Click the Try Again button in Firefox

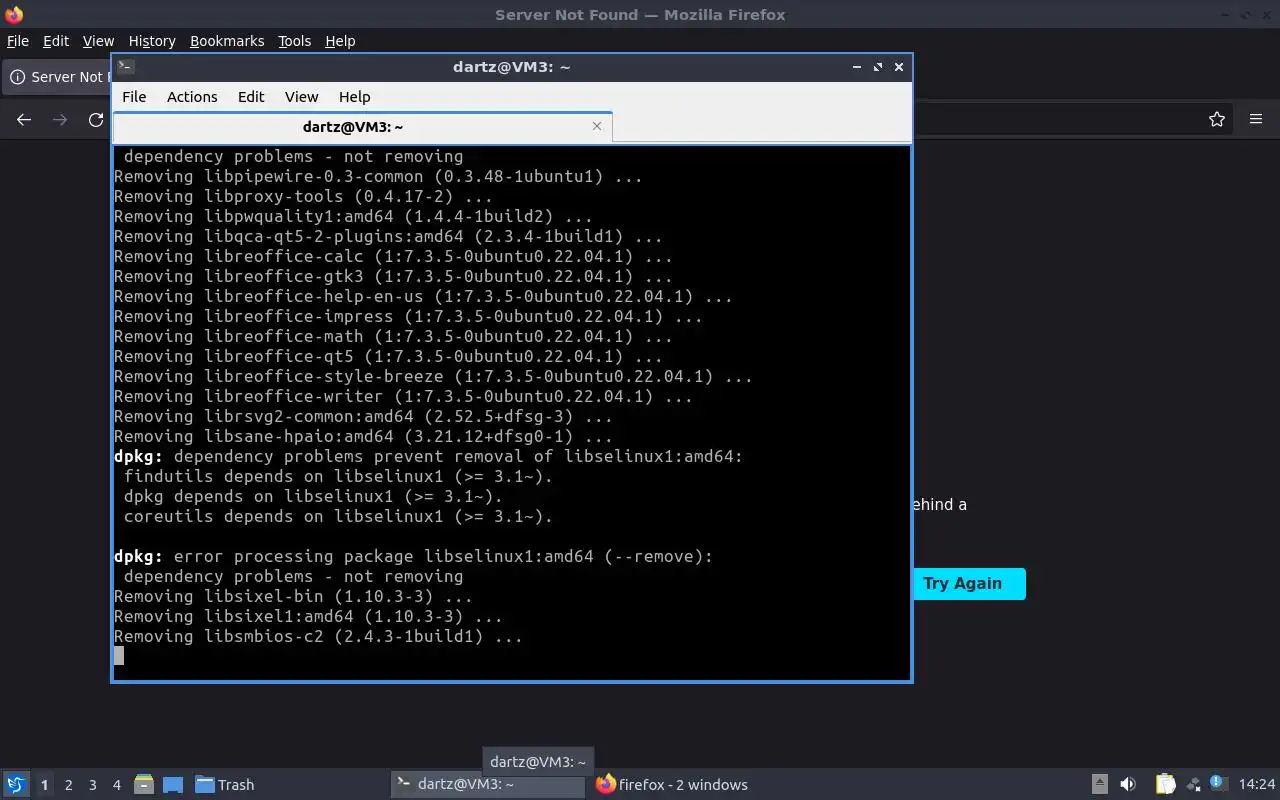click(x=968, y=584)
